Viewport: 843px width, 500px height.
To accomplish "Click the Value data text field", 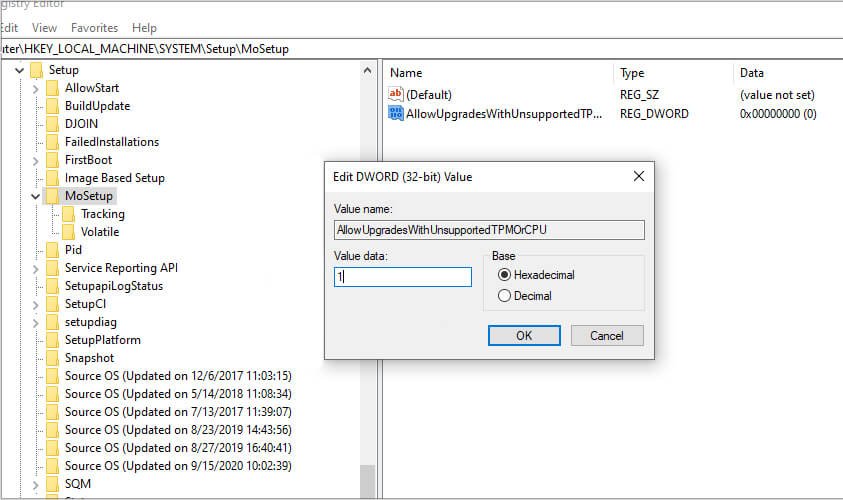I will tap(403, 277).
